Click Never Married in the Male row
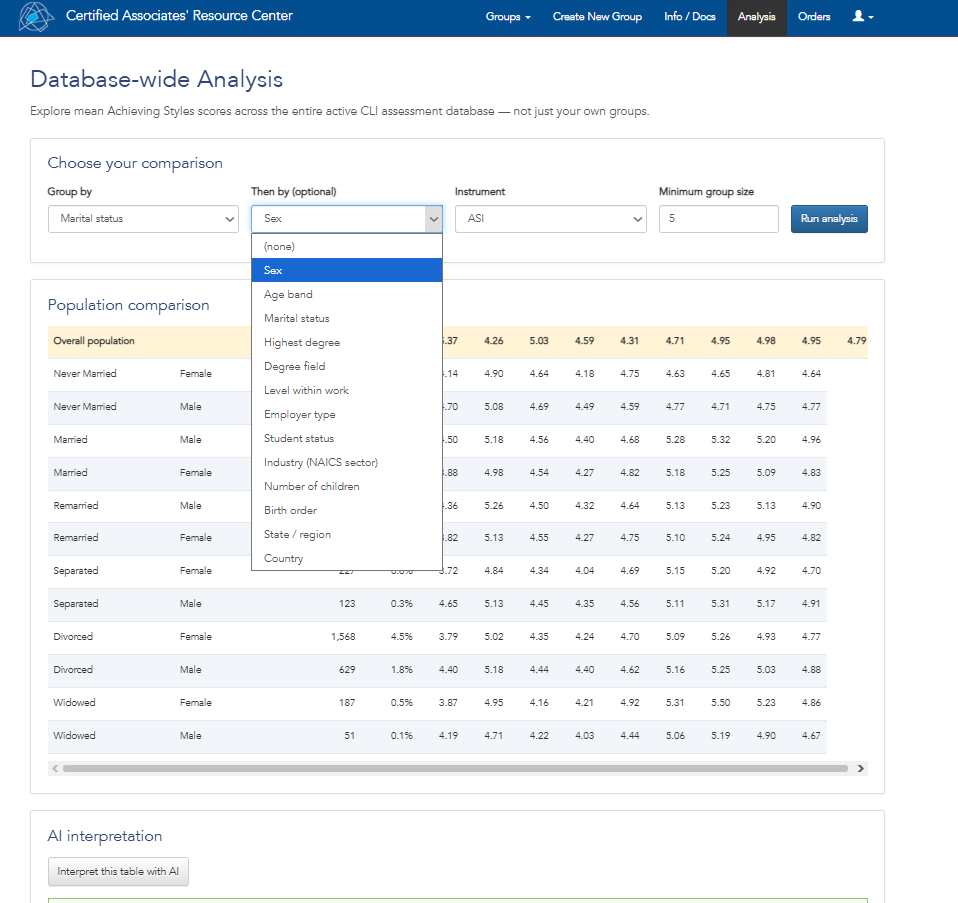This screenshot has height=903, width=958. coord(84,406)
